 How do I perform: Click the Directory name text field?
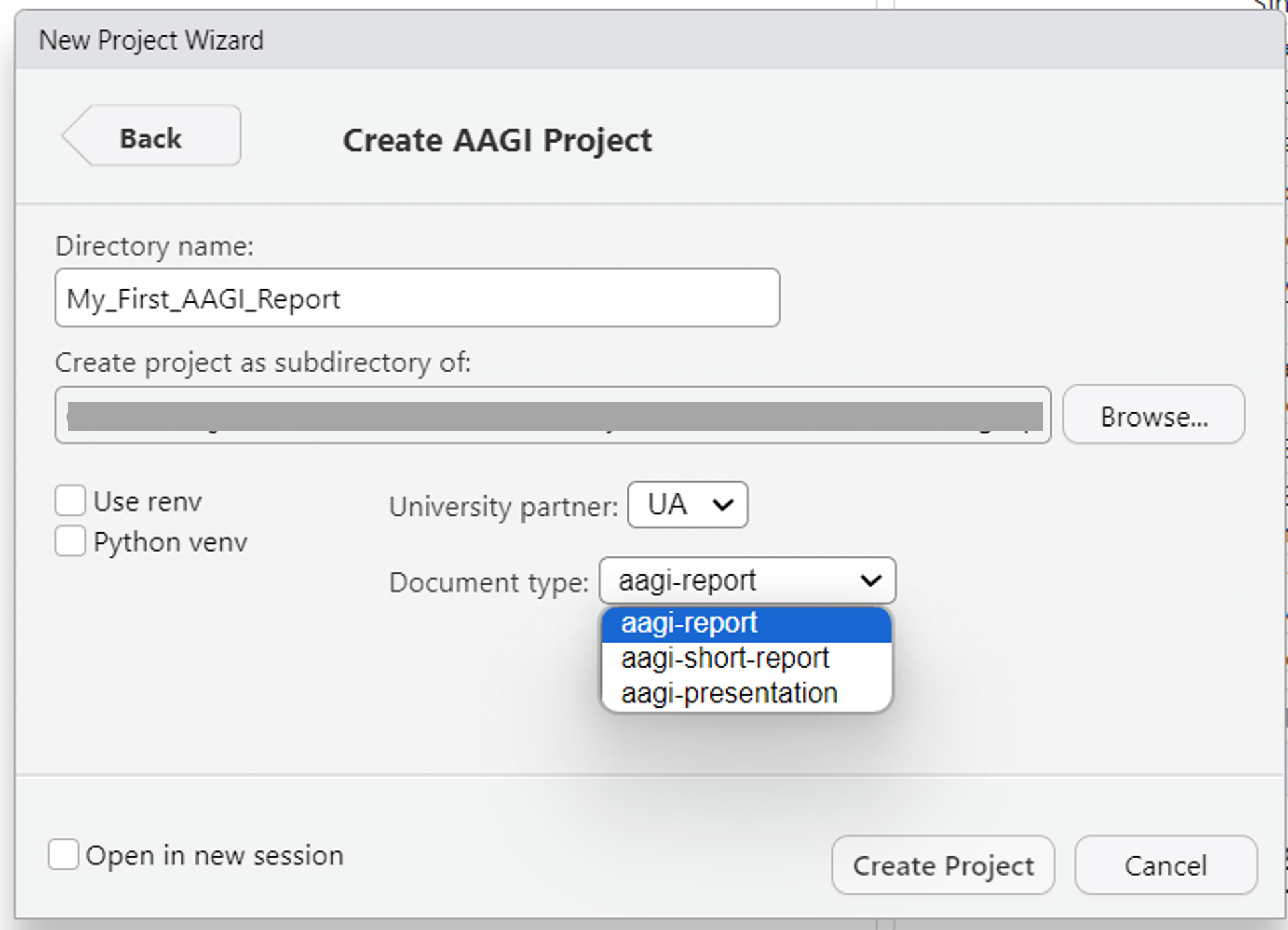coord(417,298)
